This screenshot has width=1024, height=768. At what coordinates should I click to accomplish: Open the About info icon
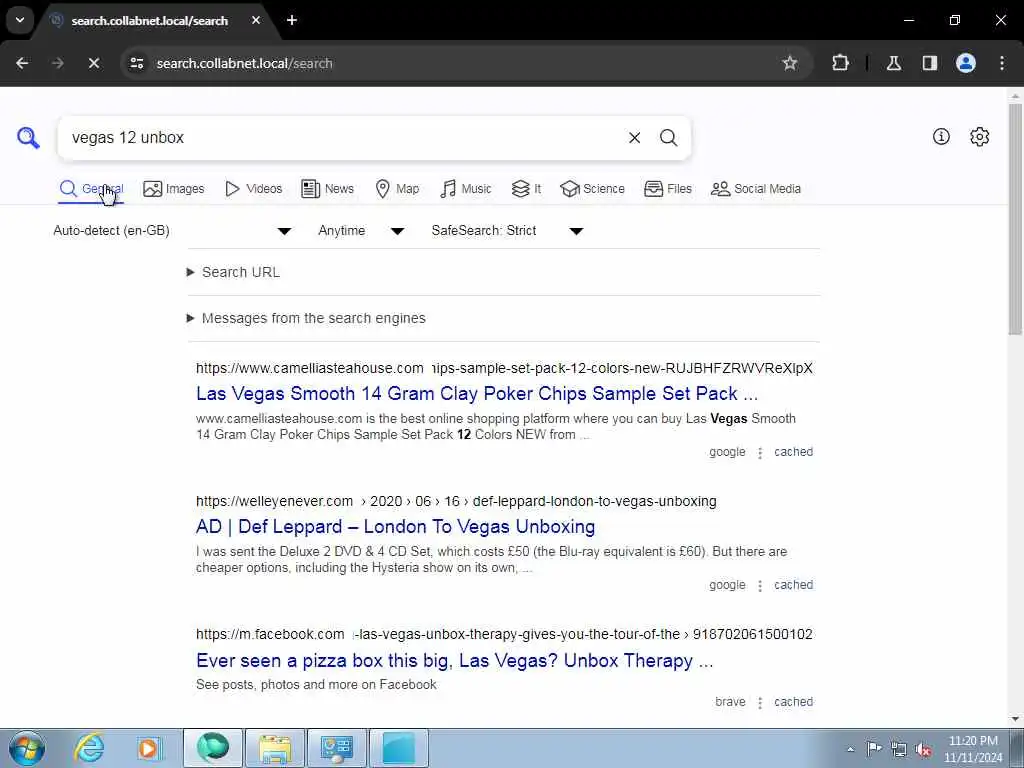[941, 136]
